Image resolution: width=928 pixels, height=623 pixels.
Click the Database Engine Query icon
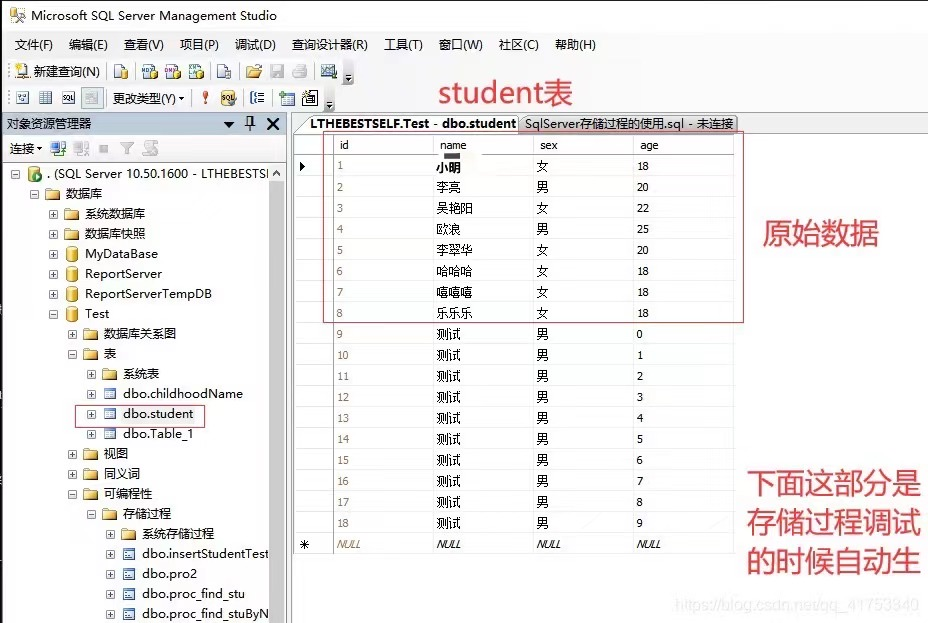coord(121,72)
